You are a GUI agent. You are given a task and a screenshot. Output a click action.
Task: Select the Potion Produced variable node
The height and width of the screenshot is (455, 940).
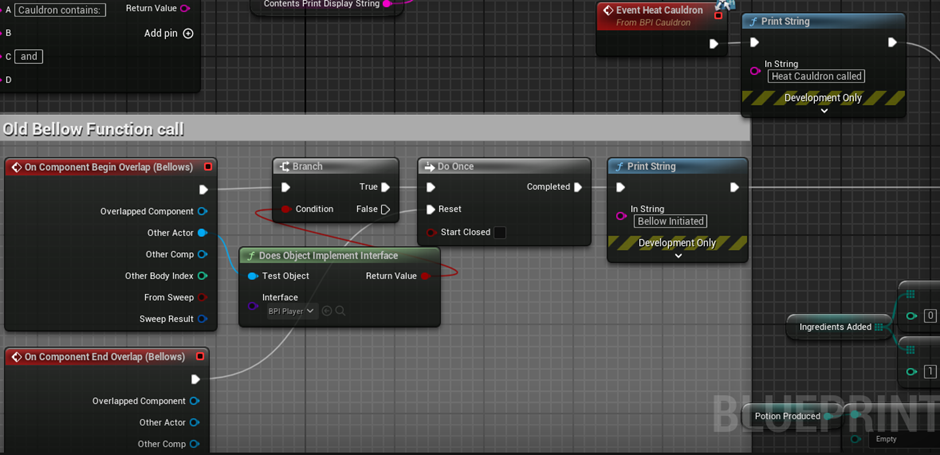[x=788, y=416]
